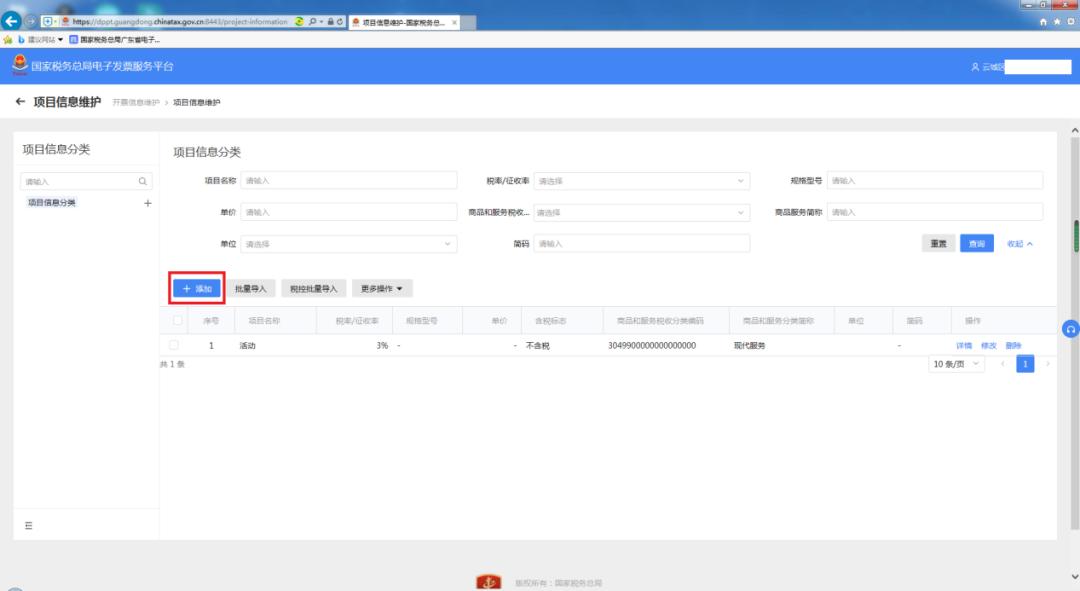Click 删除 for the 活动 row
This screenshot has height=591, width=1080.
(1013, 346)
